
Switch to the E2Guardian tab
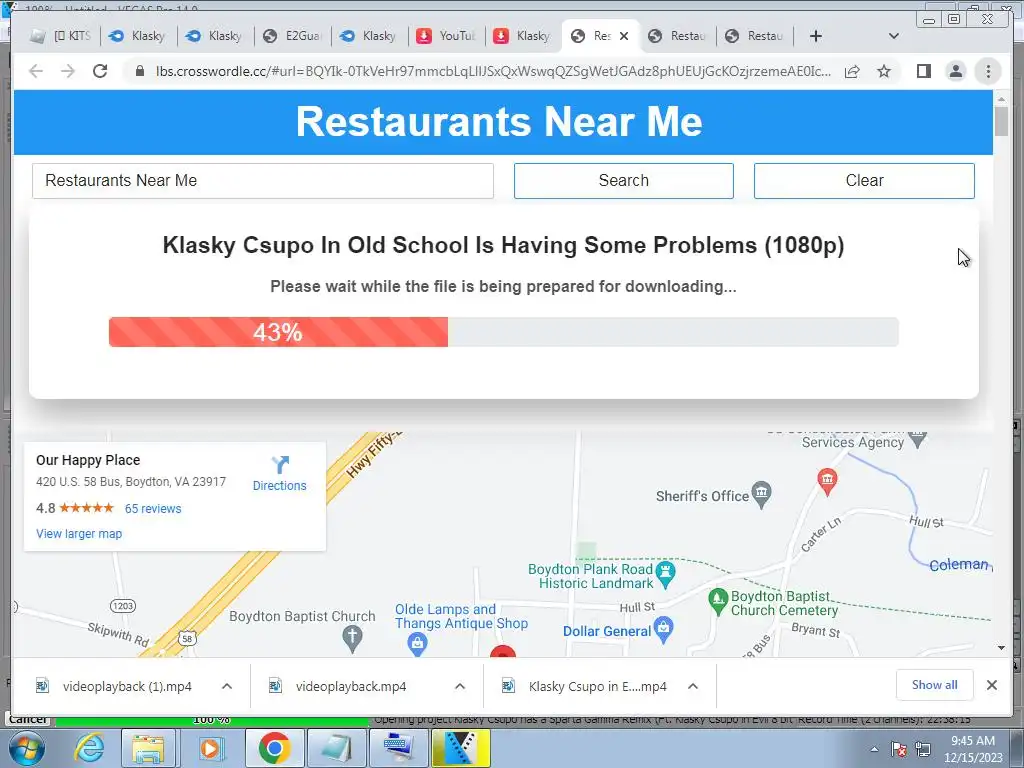(x=293, y=36)
